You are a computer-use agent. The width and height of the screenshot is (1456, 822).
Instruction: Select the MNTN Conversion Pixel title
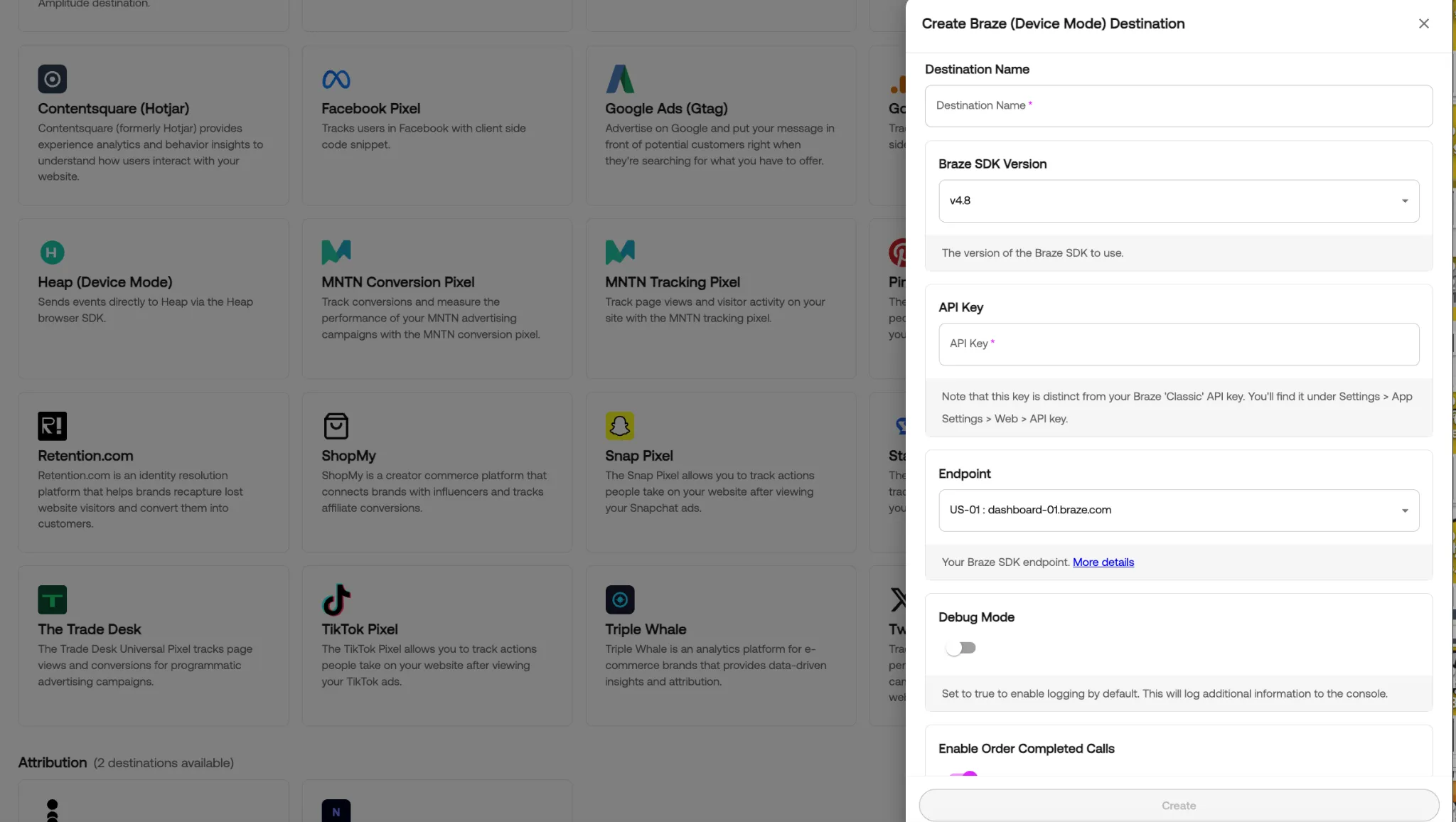pos(397,282)
